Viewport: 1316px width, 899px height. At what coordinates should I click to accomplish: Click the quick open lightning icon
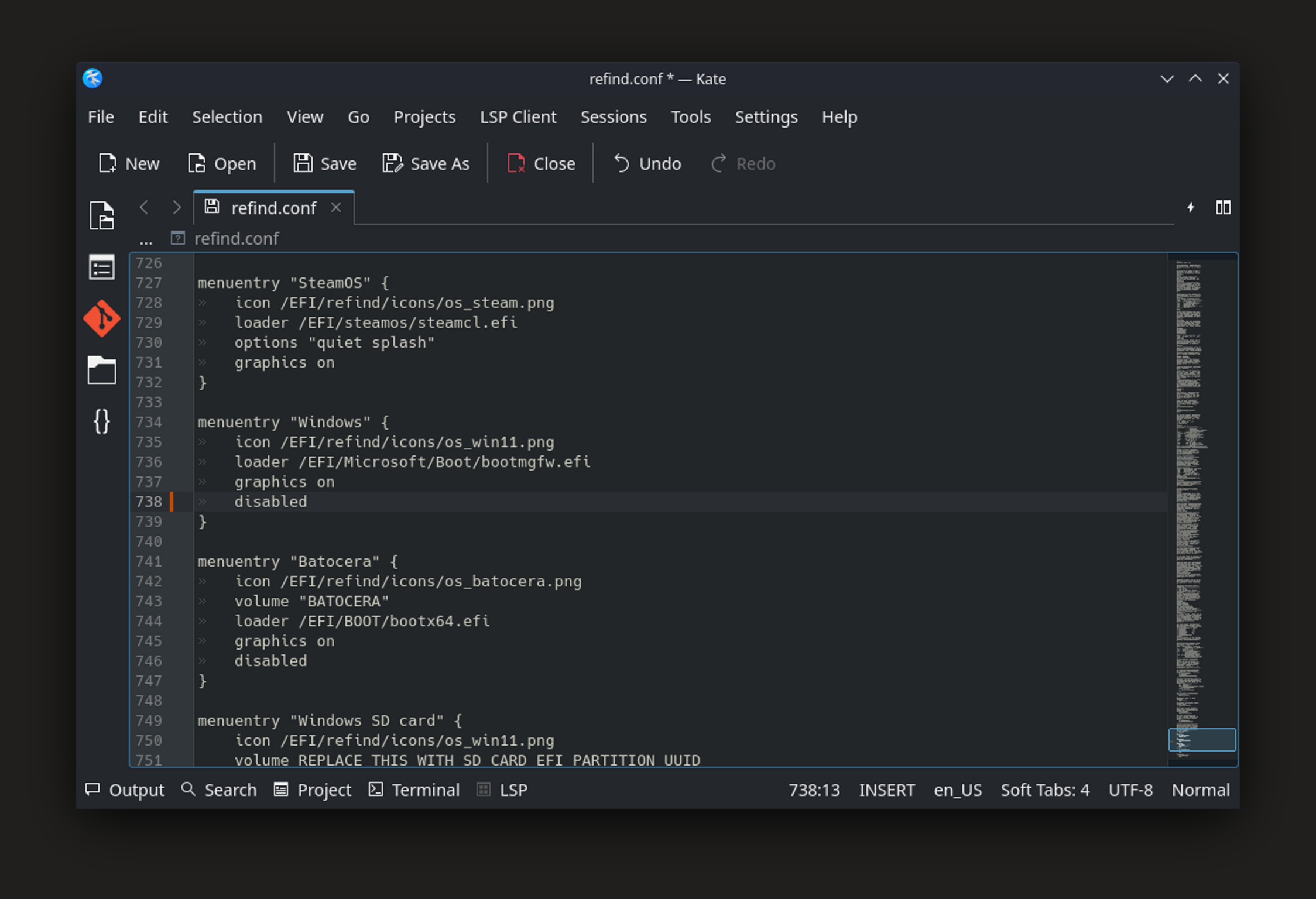coord(1190,208)
